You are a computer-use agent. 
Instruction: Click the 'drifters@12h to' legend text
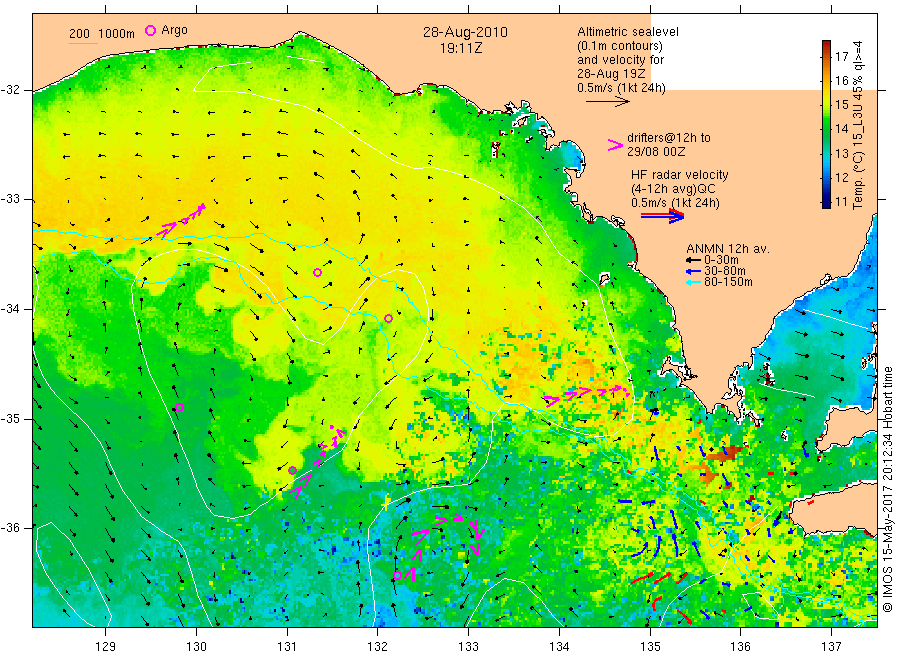(669, 138)
